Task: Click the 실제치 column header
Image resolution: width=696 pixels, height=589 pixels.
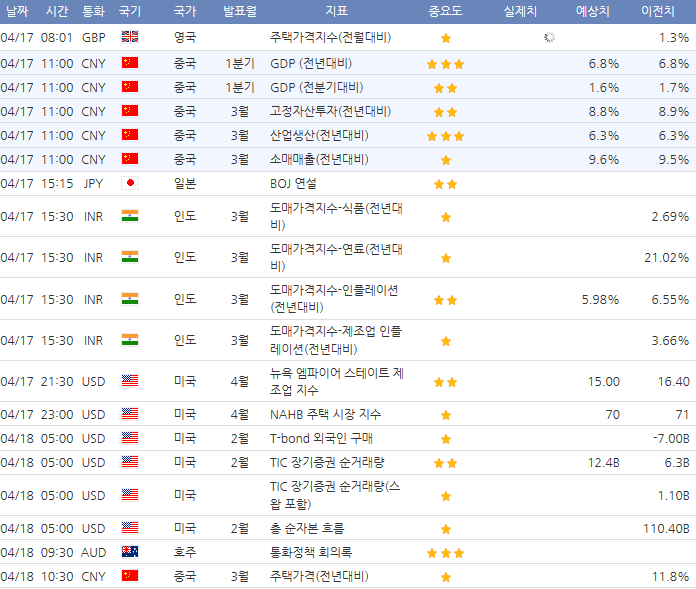Action: [520, 11]
